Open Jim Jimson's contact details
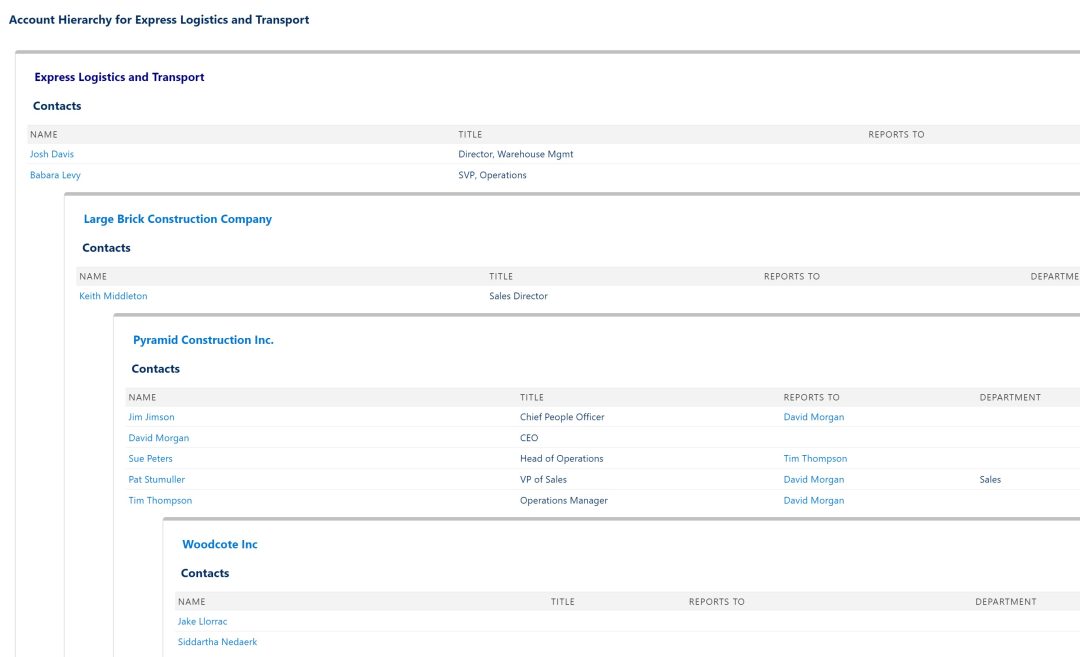This screenshot has height=657, width=1080. click(x=151, y=417)
